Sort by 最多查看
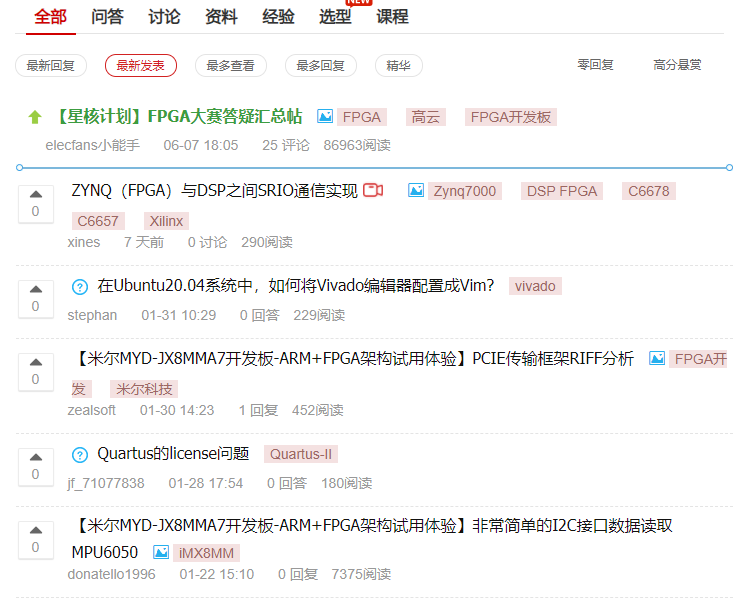The width and height of the screenshot is (756, 598). (x=230, y=66)
